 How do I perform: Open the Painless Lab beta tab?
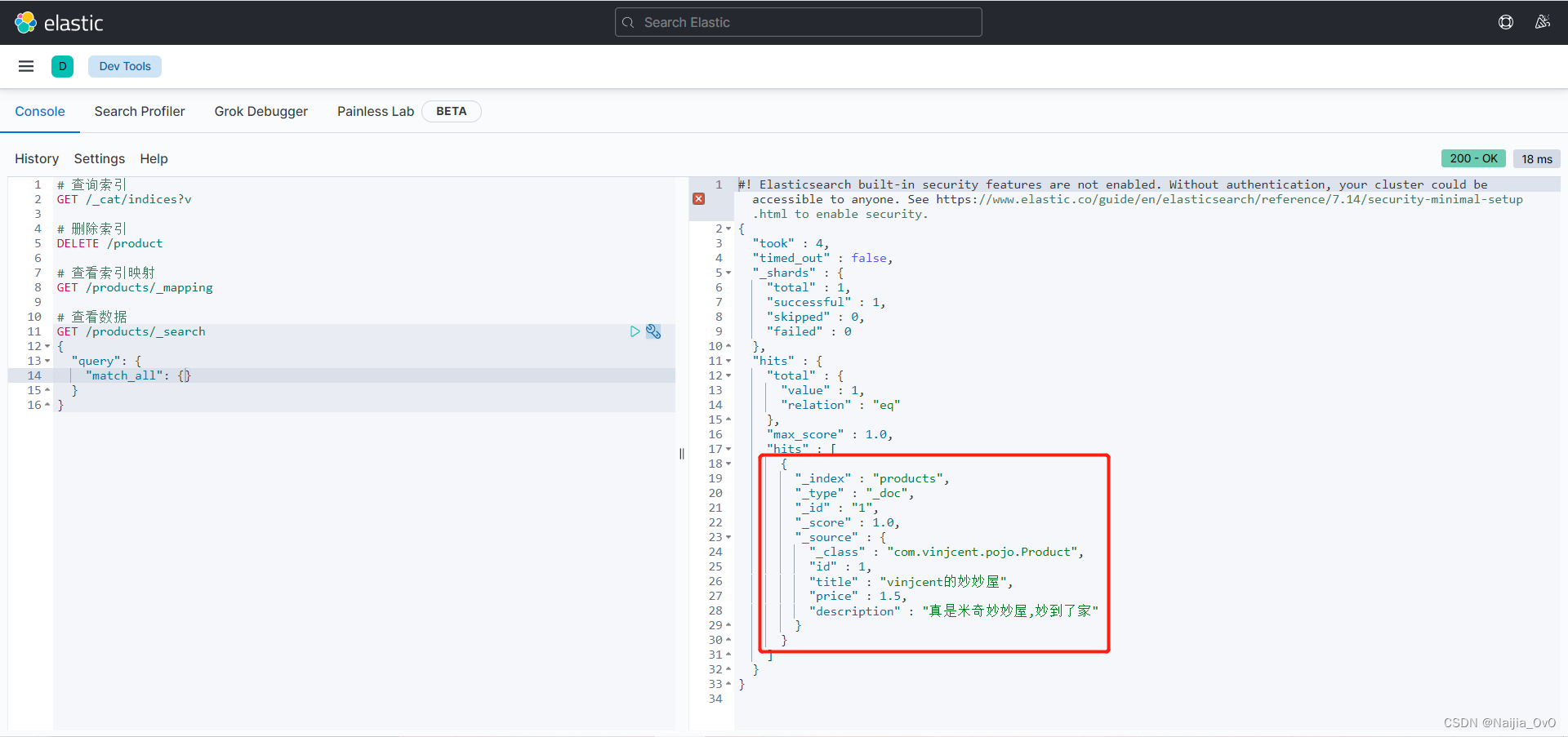(375, 111)
